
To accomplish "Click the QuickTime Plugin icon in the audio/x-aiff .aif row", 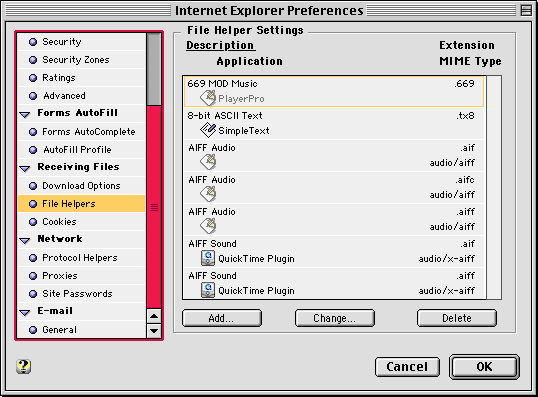I will tap(208, 258).
